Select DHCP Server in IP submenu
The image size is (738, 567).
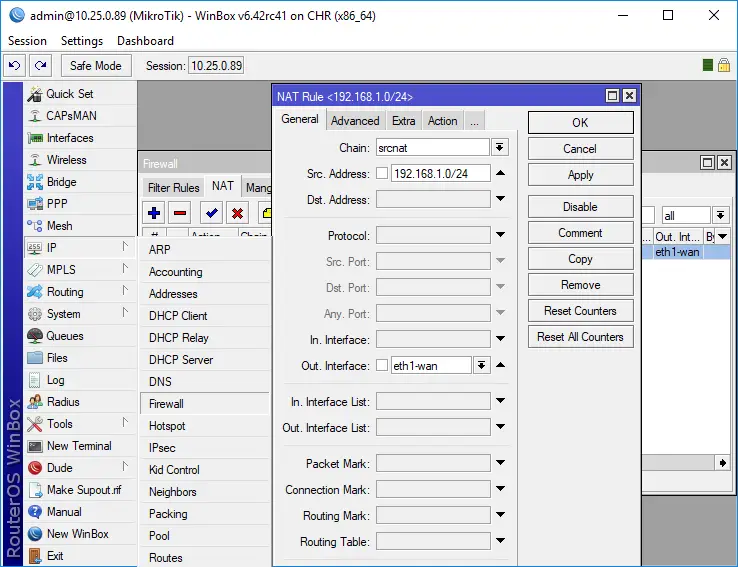tap(204, 360)
